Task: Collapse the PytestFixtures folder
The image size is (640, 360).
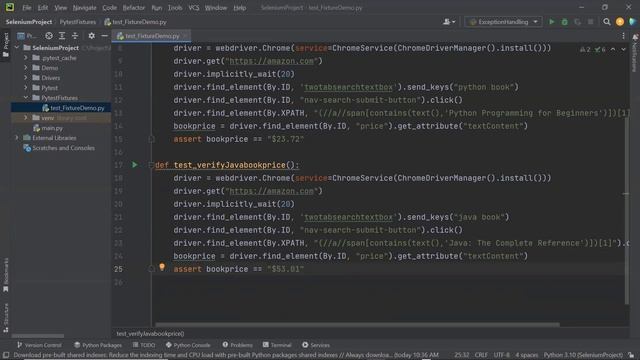Action: pyautogui.click(x=26, y=98)
